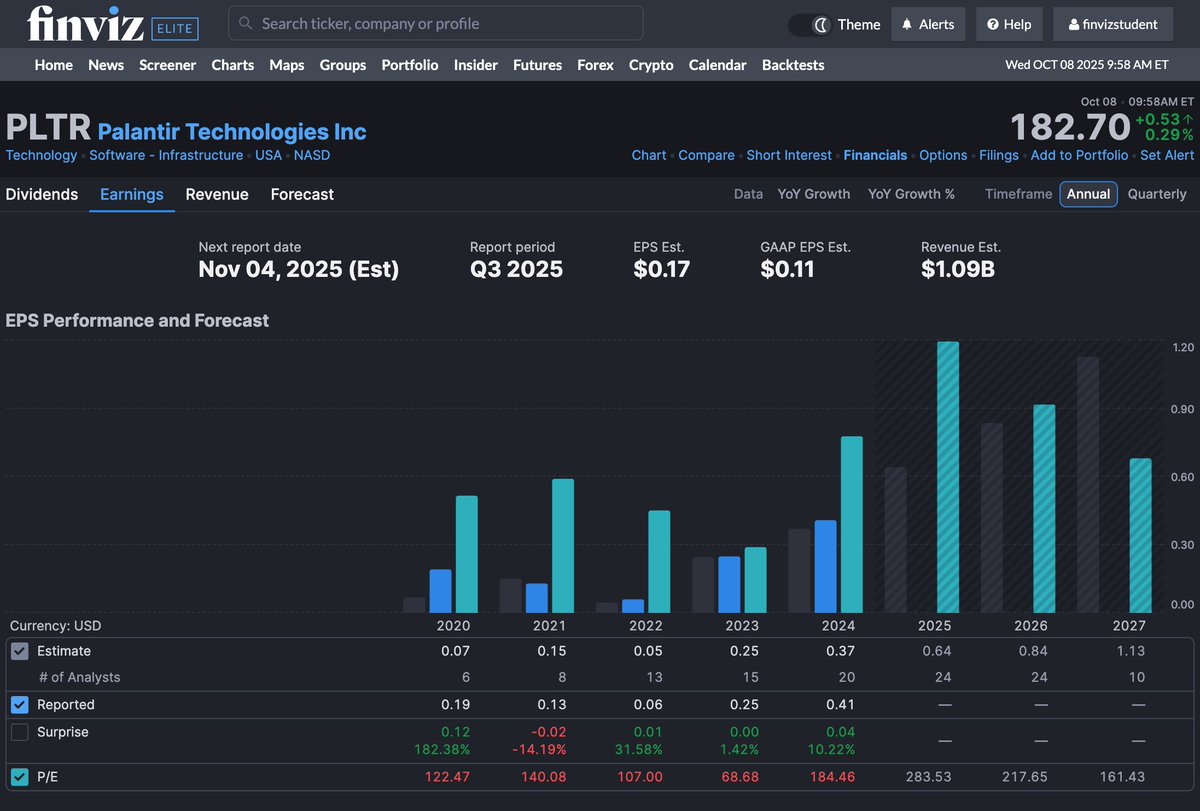Open the USA country link
Image resolution: width=1200 pixels, height=811 pixels.
268,155
